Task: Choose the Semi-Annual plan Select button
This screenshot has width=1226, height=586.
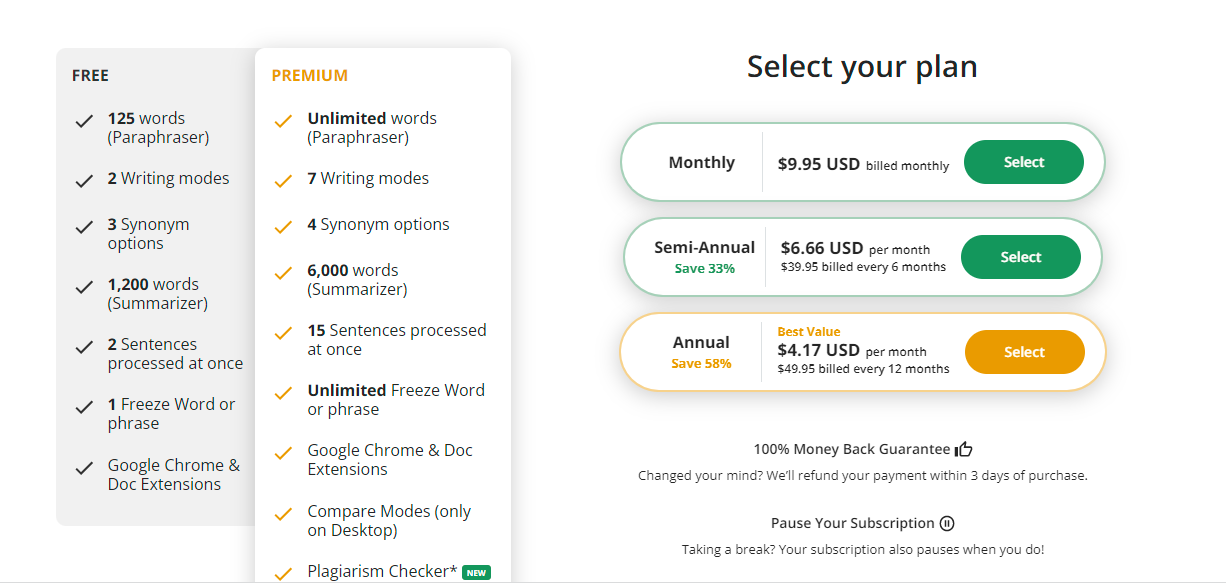Action: tap(1020, 257)
